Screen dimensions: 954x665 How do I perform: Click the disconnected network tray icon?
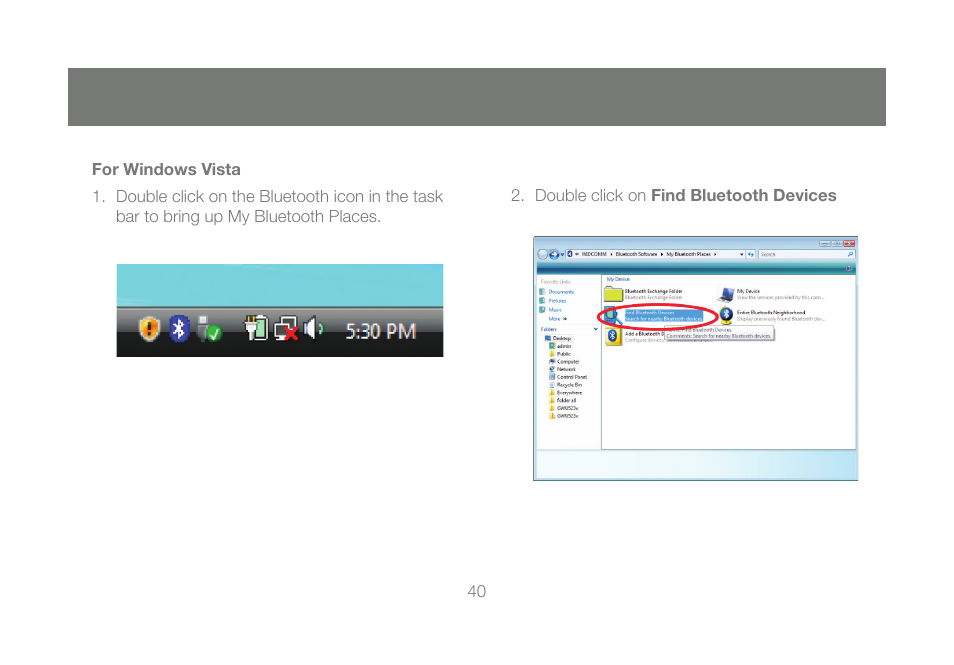(286, 329)
